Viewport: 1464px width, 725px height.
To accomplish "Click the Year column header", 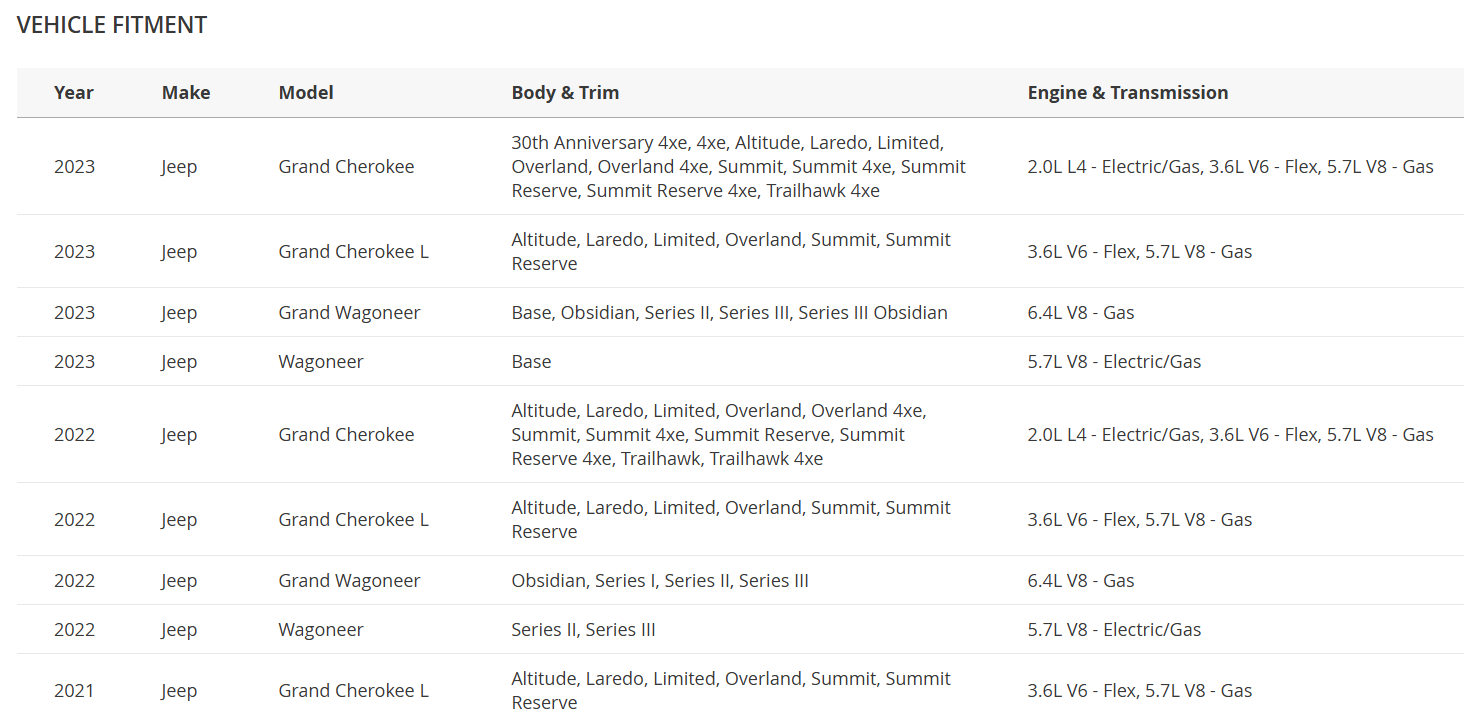I will (74, 93).
